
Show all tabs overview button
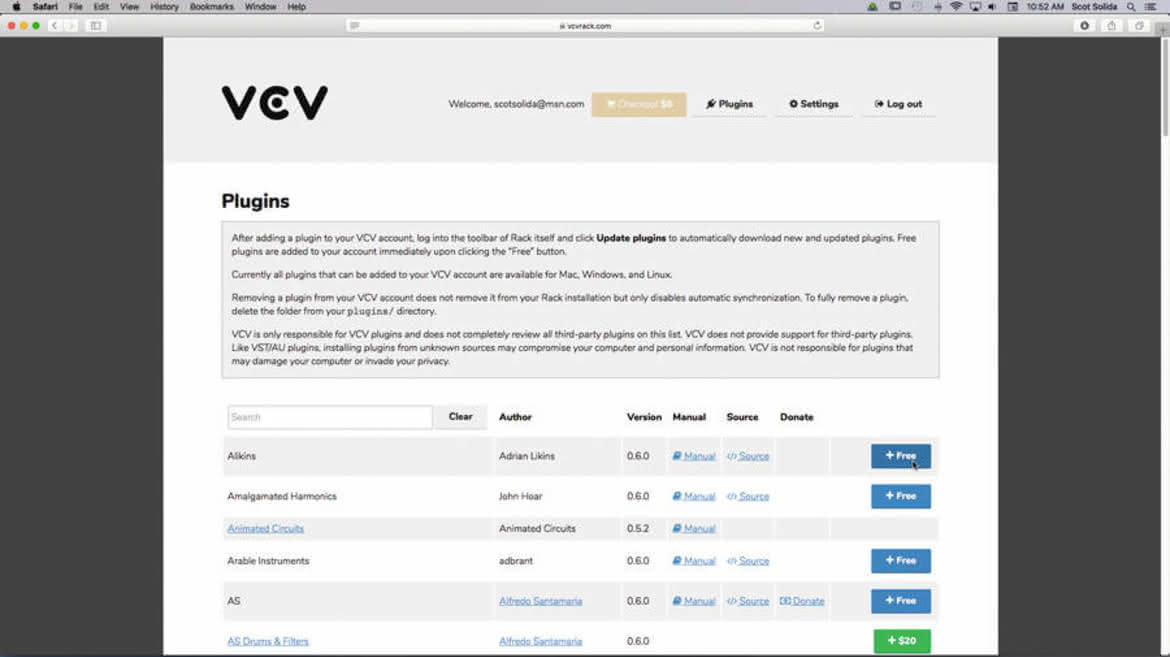(x=1139, y=25)
